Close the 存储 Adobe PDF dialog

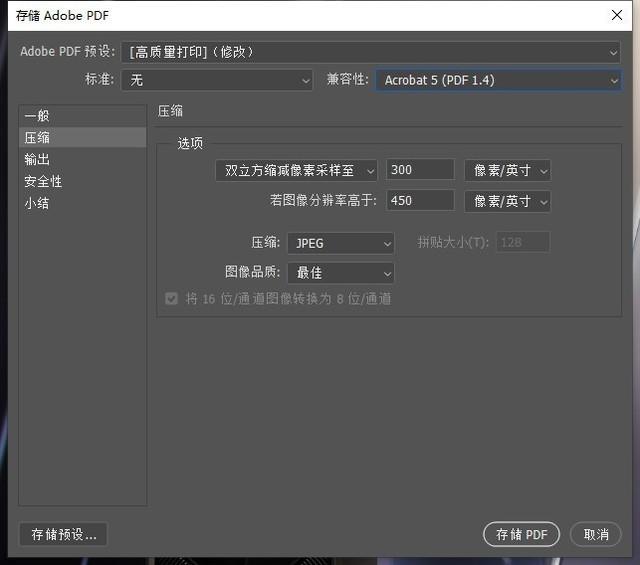(617, 16)
